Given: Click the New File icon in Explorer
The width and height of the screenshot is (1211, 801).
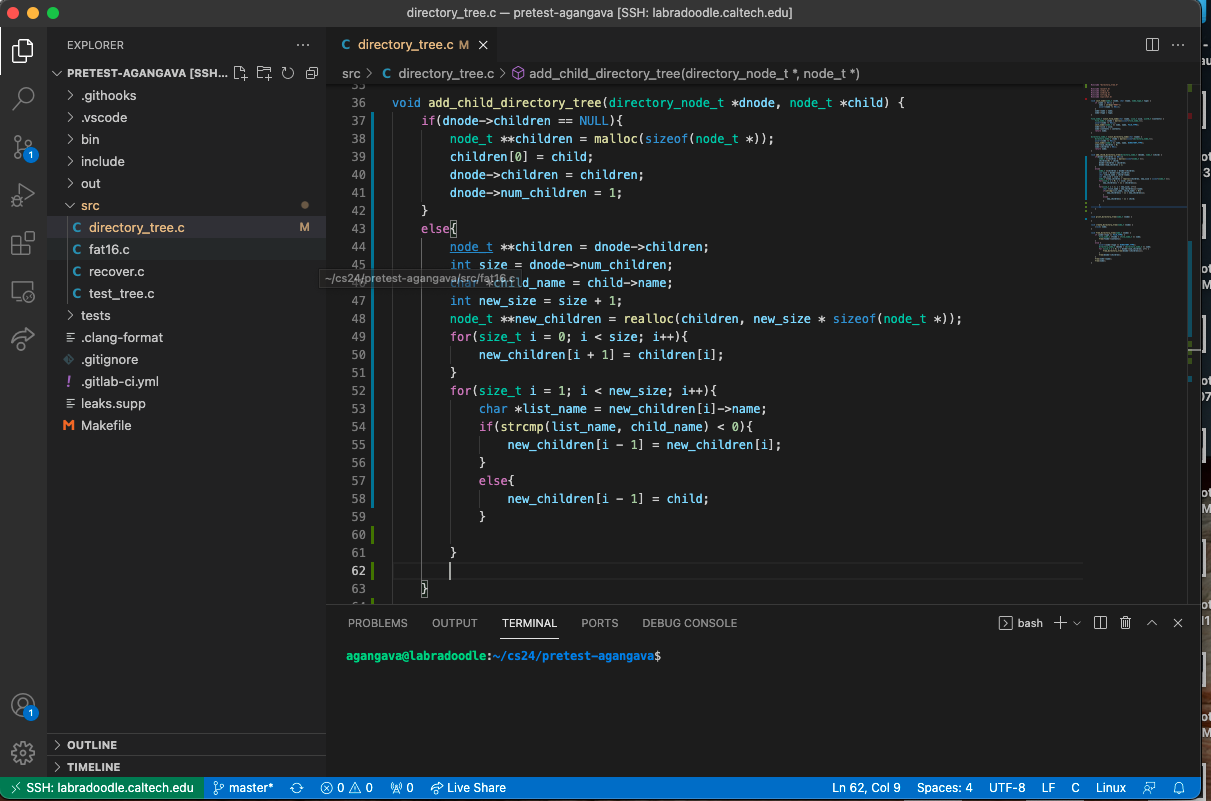Looking at the screenshot, I should coord(240,73).
